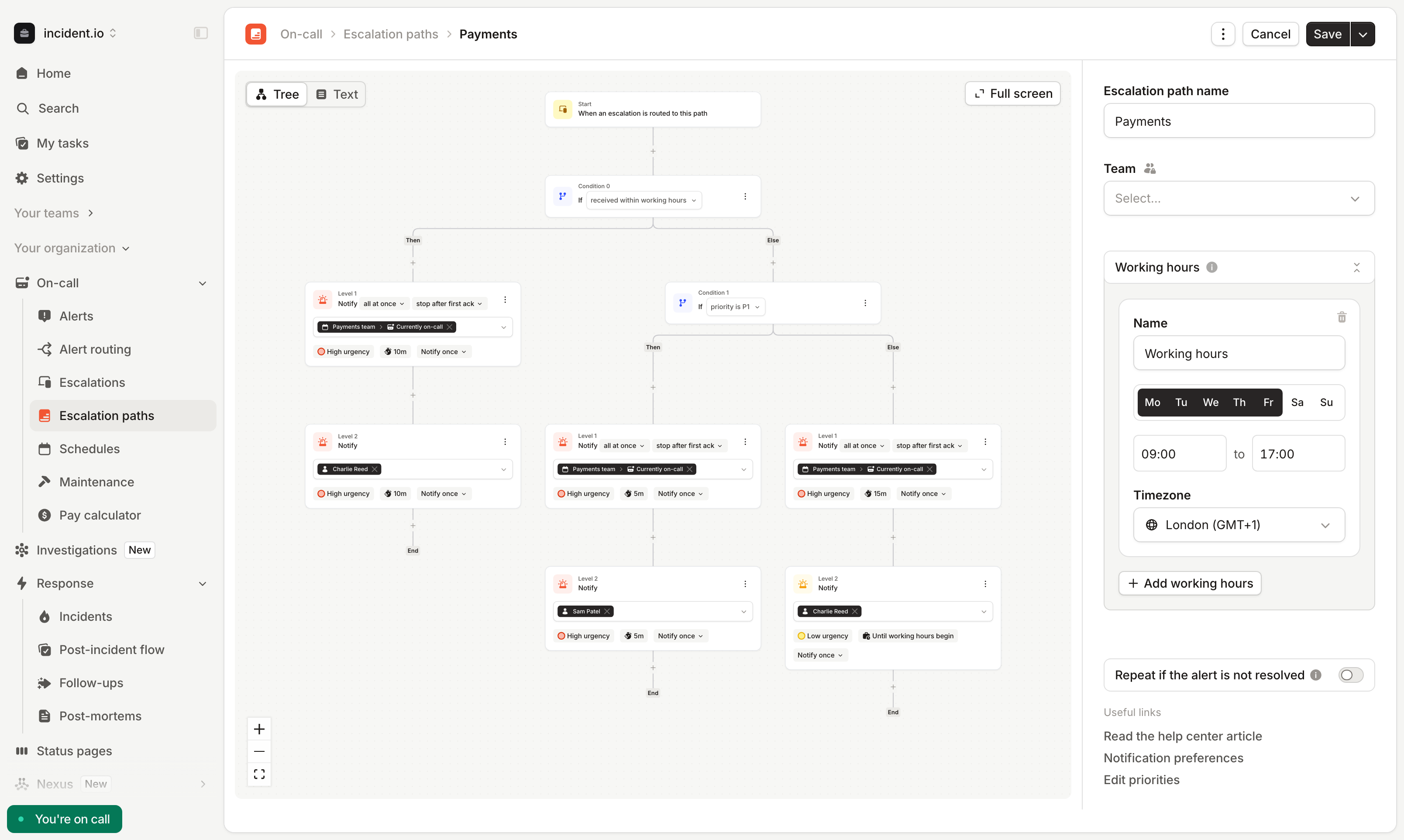Open the more options kebab menu beside Cancel

click(1223, 34)
